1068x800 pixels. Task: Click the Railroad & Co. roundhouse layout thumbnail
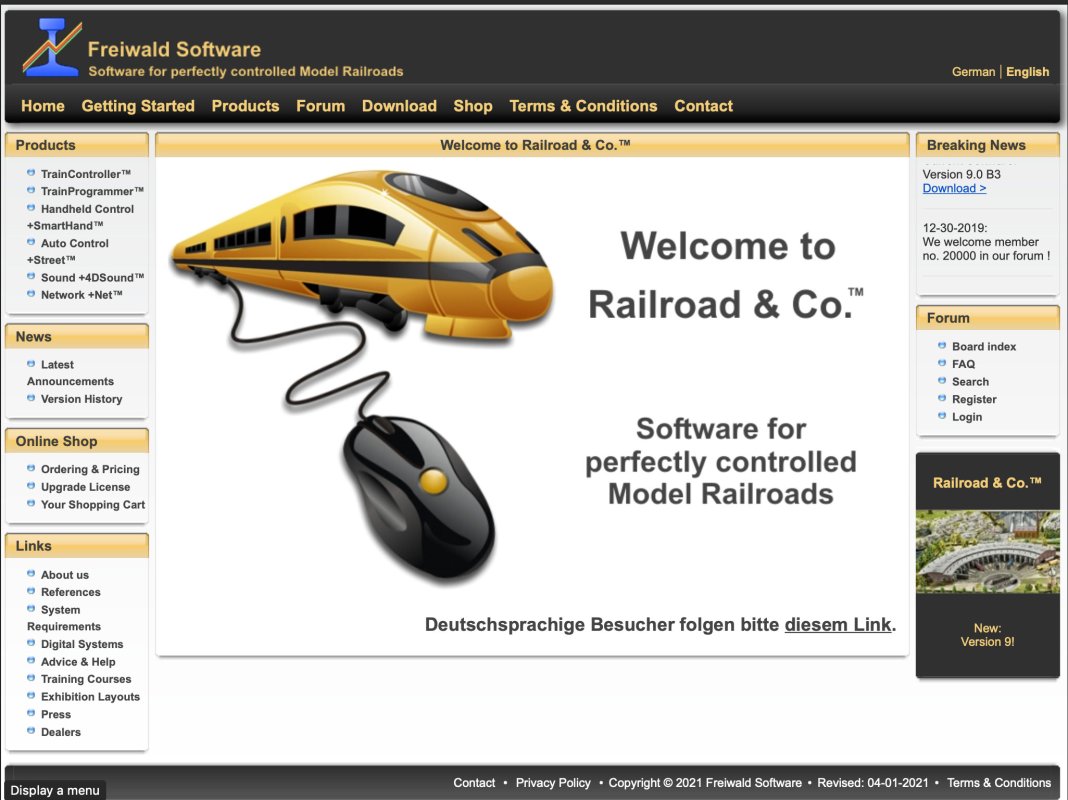coord(987,552)
